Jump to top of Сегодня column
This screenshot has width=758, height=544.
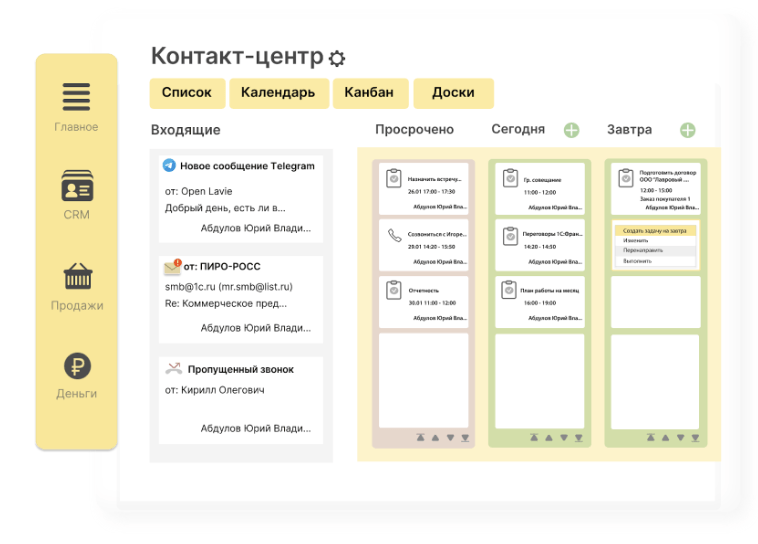coord(534,438)
